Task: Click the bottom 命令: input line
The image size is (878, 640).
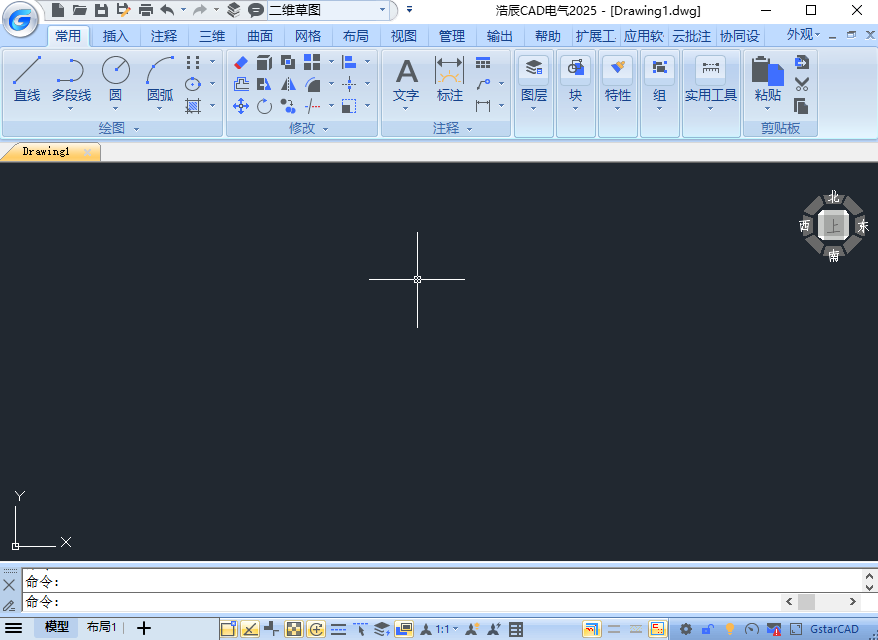Action: pyautogui.click(x=401, y=602)
